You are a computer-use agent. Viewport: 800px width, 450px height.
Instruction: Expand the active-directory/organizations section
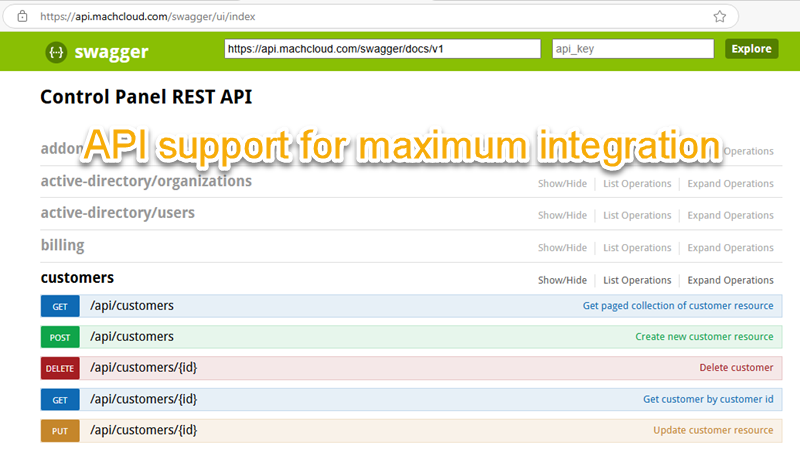[x=146, y=181]
